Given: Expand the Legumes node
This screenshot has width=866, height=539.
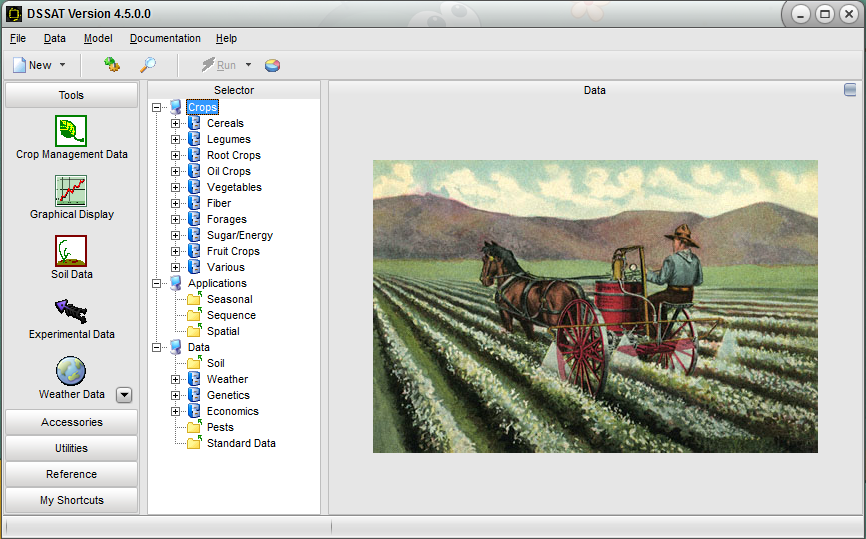Looking at the screenshot, I should click(x=175, y=139).
